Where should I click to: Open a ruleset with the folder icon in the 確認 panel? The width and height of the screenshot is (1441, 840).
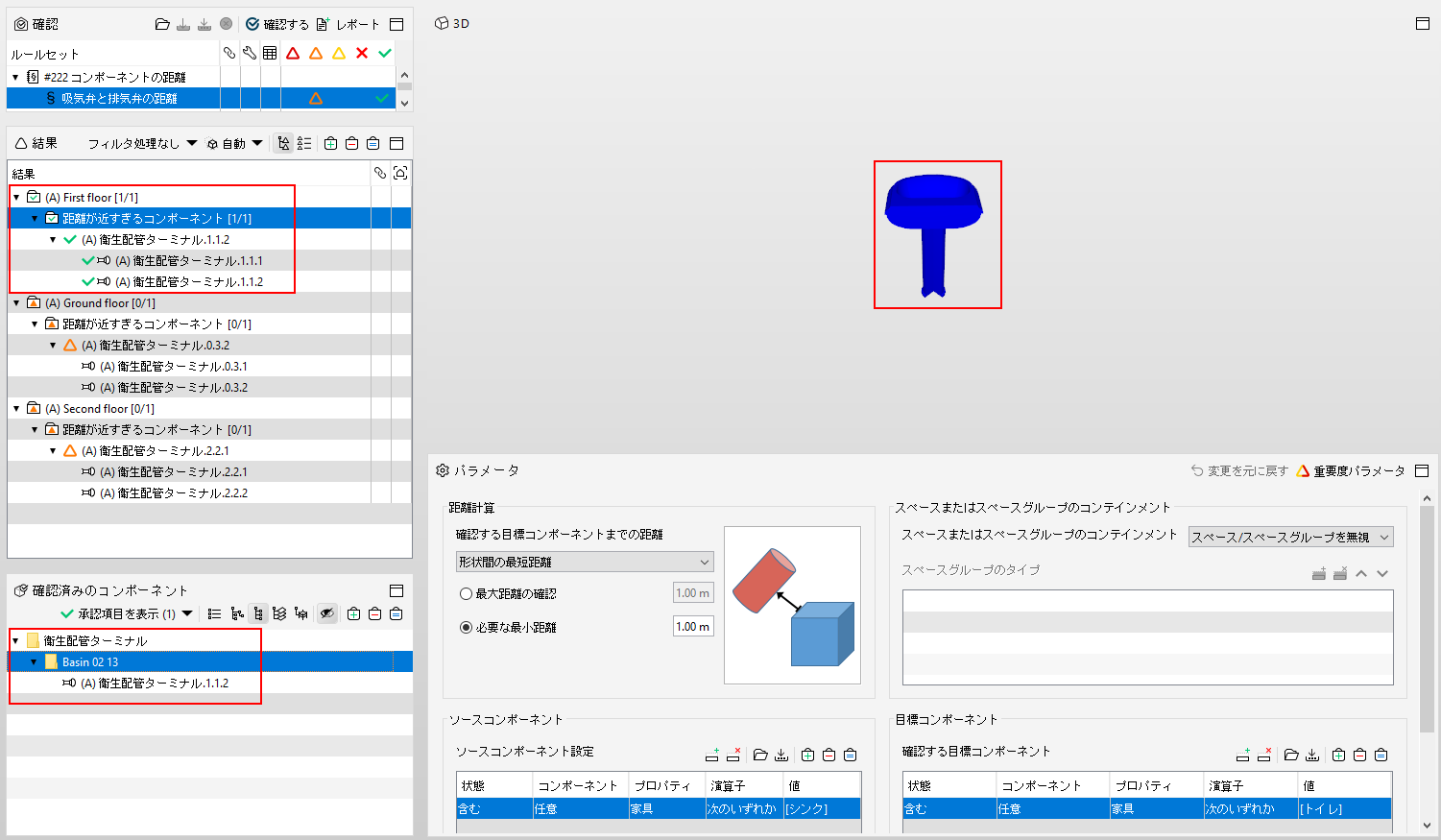(x=162, y=24)
